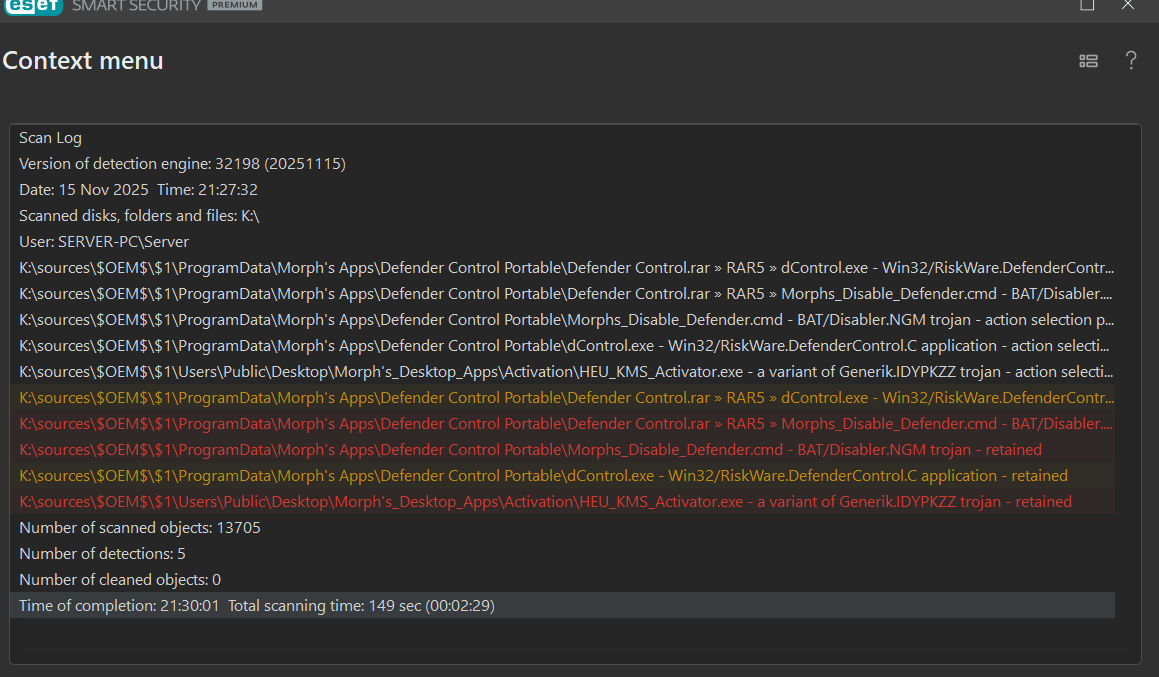Click the Number of detections line
Screen dimensions: 1159x677
click(x=102, y=554)
